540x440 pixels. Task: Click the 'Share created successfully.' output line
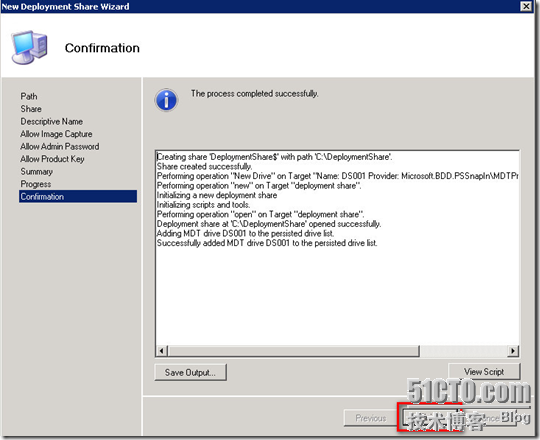(205, 167)
